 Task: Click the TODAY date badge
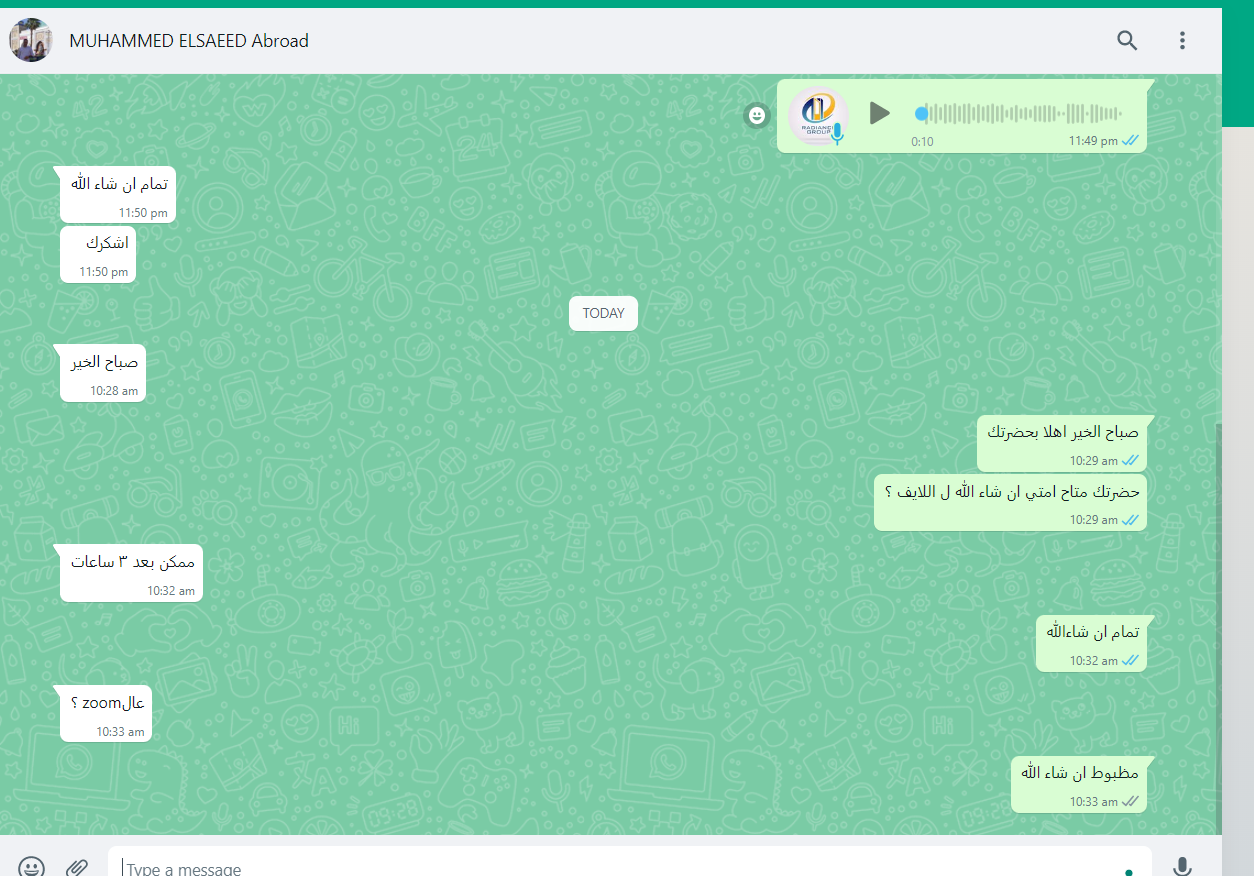pos(603,313)
